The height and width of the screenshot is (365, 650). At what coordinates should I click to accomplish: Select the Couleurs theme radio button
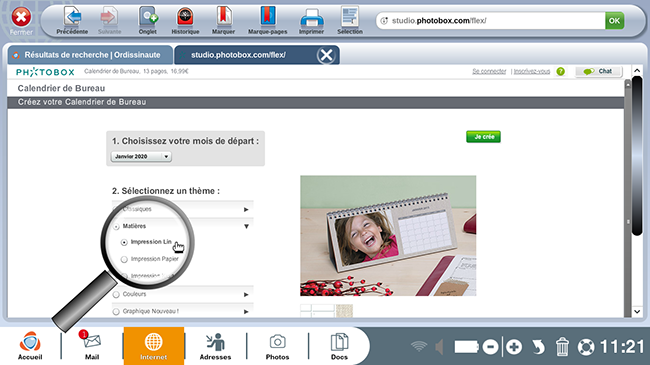point(116,294)
